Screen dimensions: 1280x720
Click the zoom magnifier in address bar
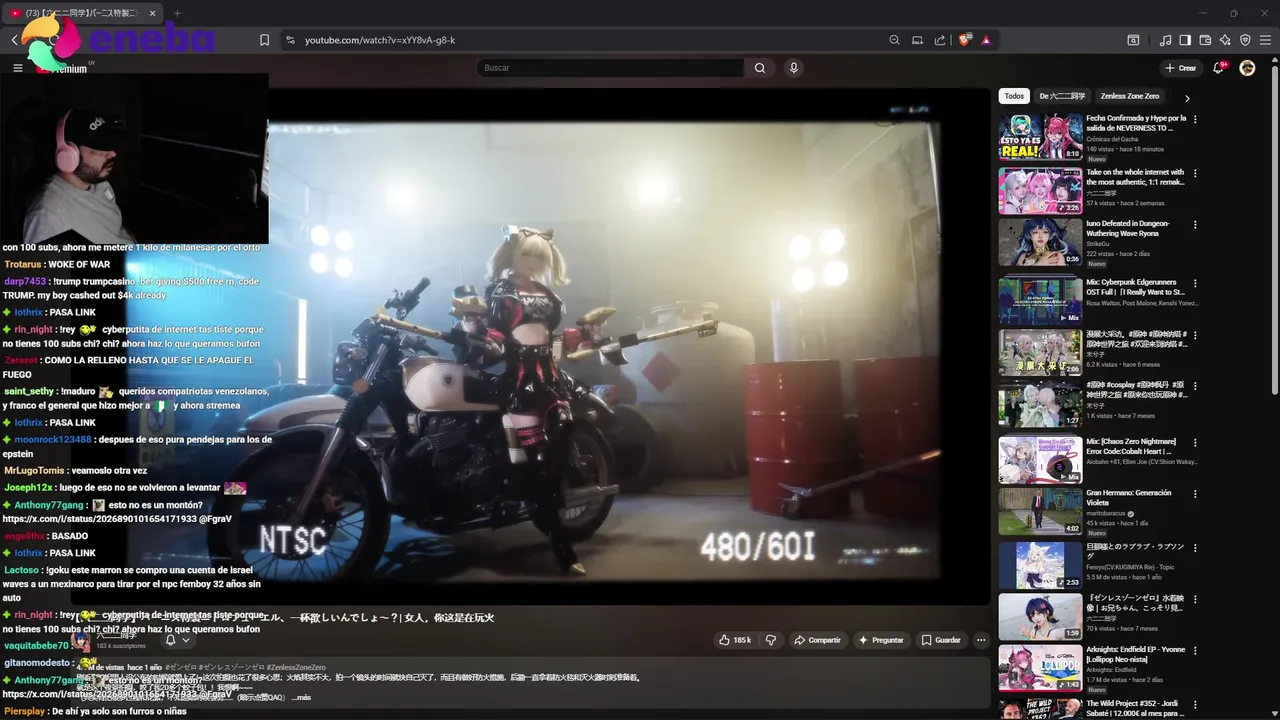[894, 40]
